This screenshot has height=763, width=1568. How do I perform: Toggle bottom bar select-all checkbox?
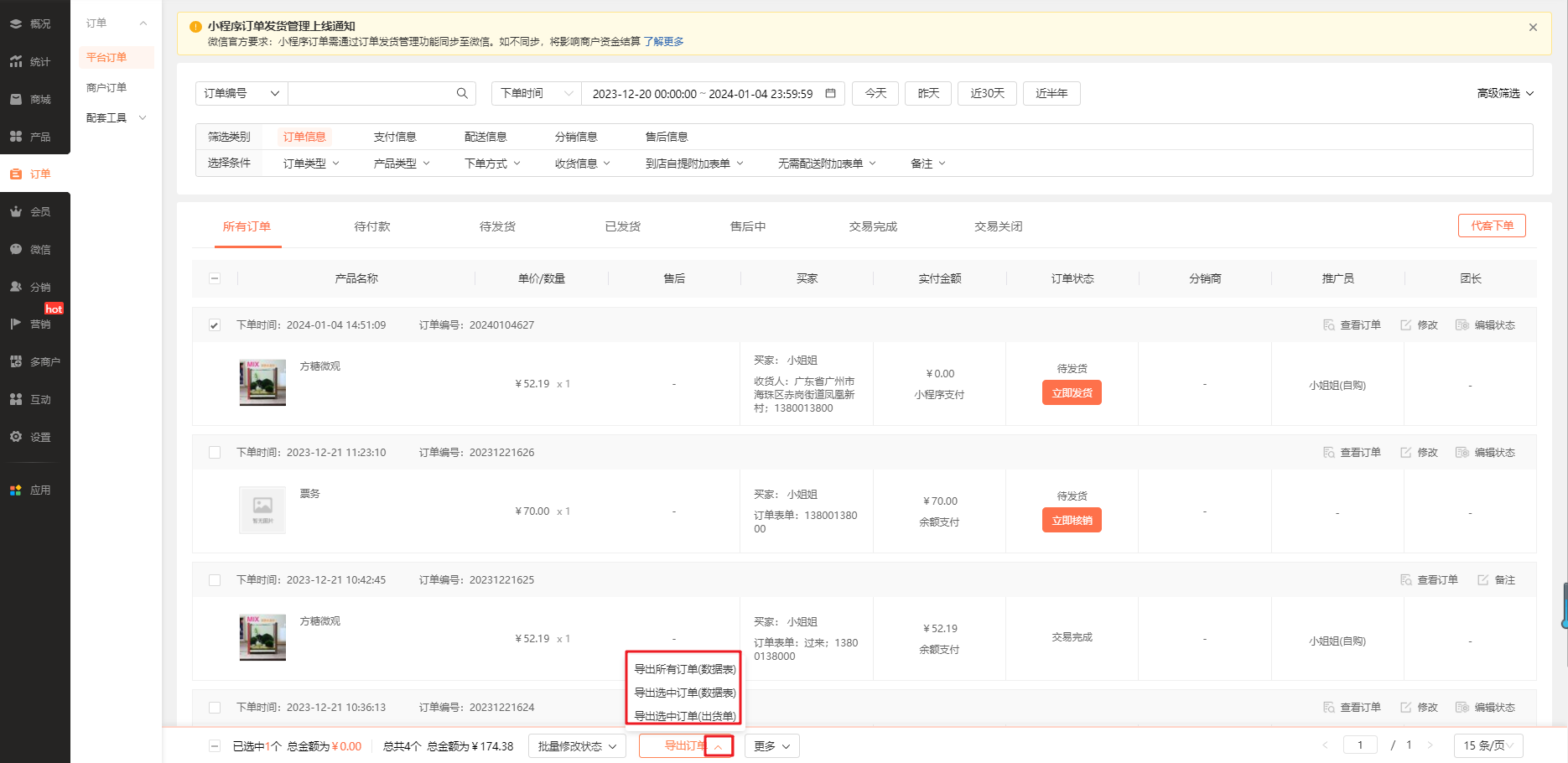pos(215,746)
